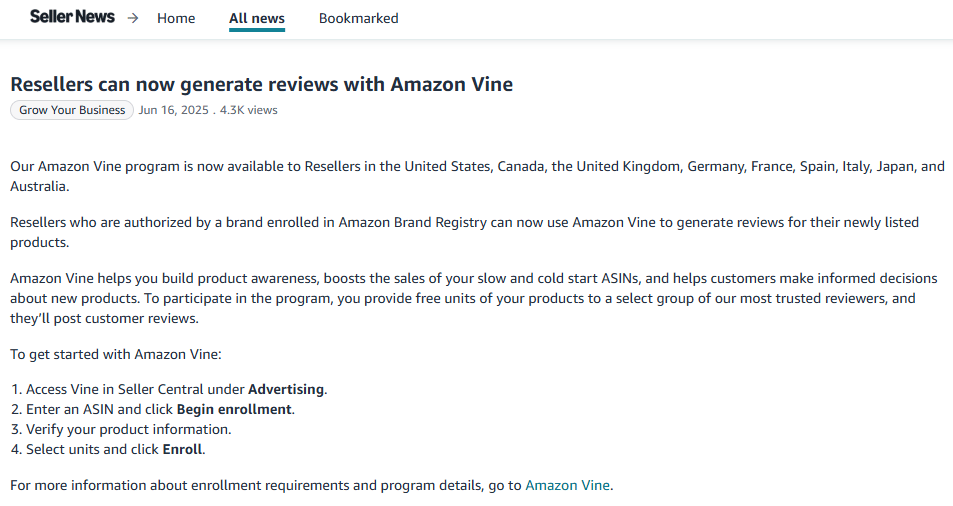The image size is (953, 506).
Task: Open the Bookmarked tab
Action: point(358,18)
